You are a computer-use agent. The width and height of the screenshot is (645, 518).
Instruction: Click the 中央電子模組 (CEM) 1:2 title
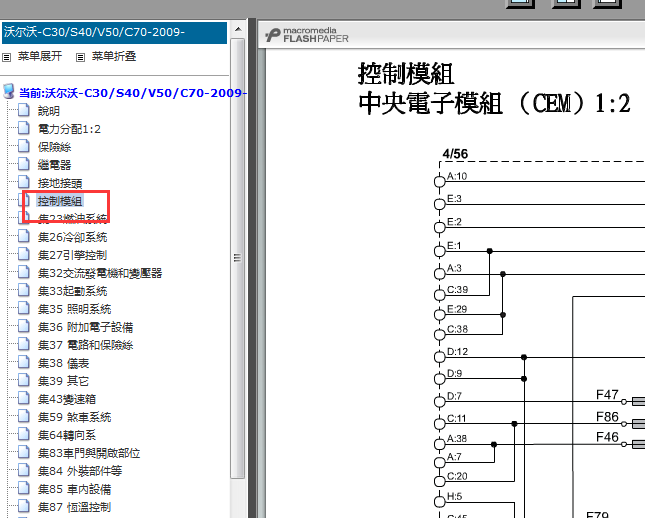[494, 103]
